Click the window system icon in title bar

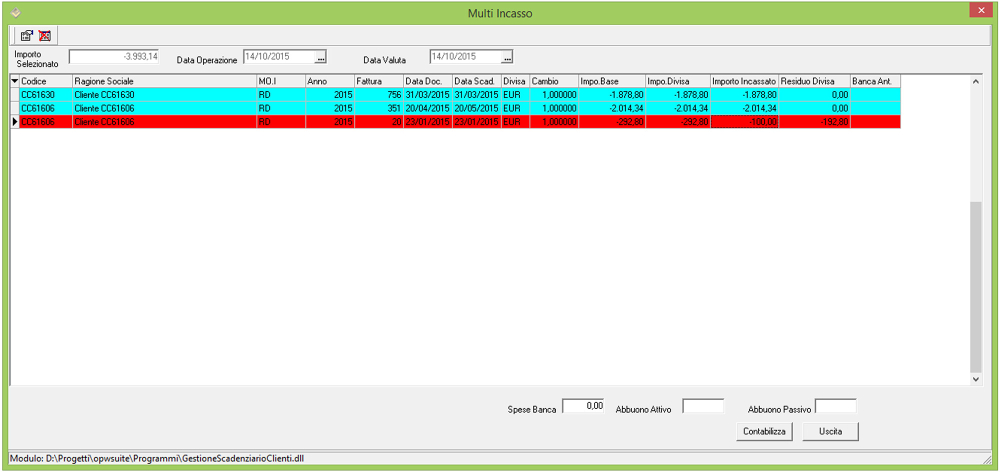pos(14,12)
